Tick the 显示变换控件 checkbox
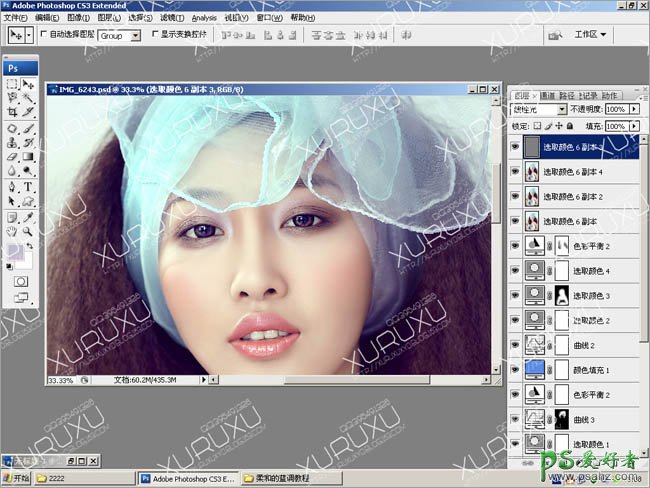This screenshot has height=488, width=650. tap(153, 34)
